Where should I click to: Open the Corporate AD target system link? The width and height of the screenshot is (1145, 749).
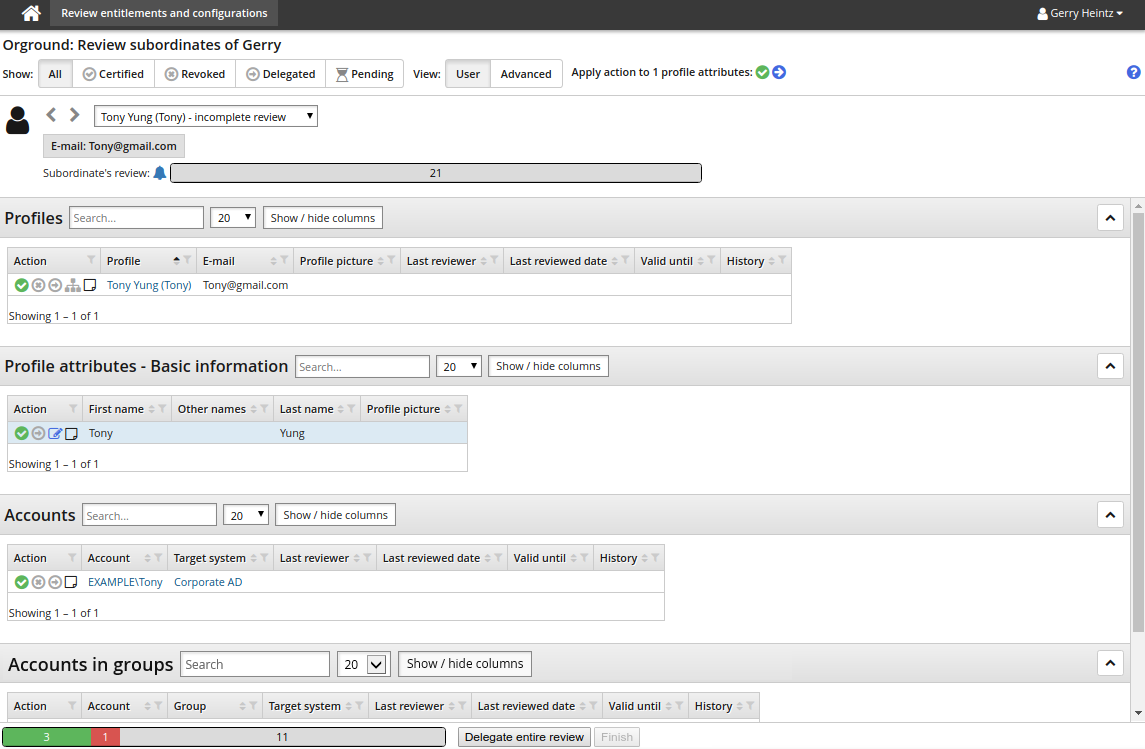(208, 582)
